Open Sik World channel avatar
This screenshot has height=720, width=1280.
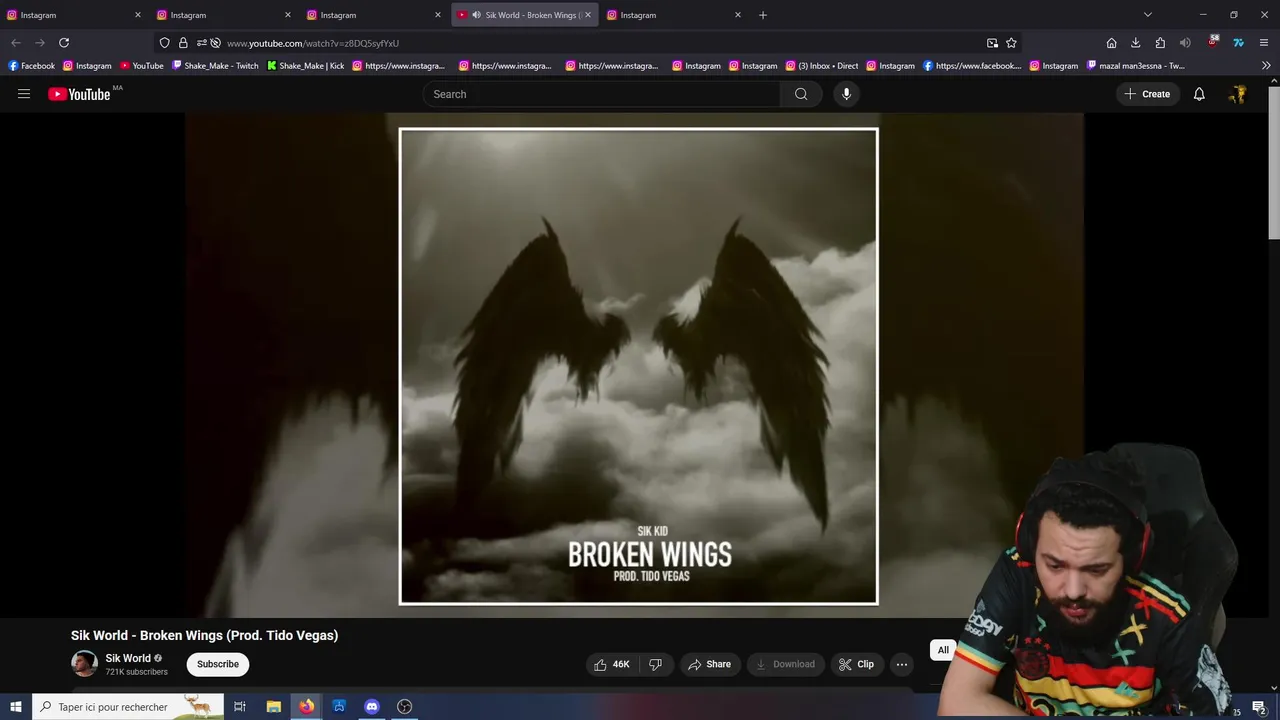coord(84,663)
